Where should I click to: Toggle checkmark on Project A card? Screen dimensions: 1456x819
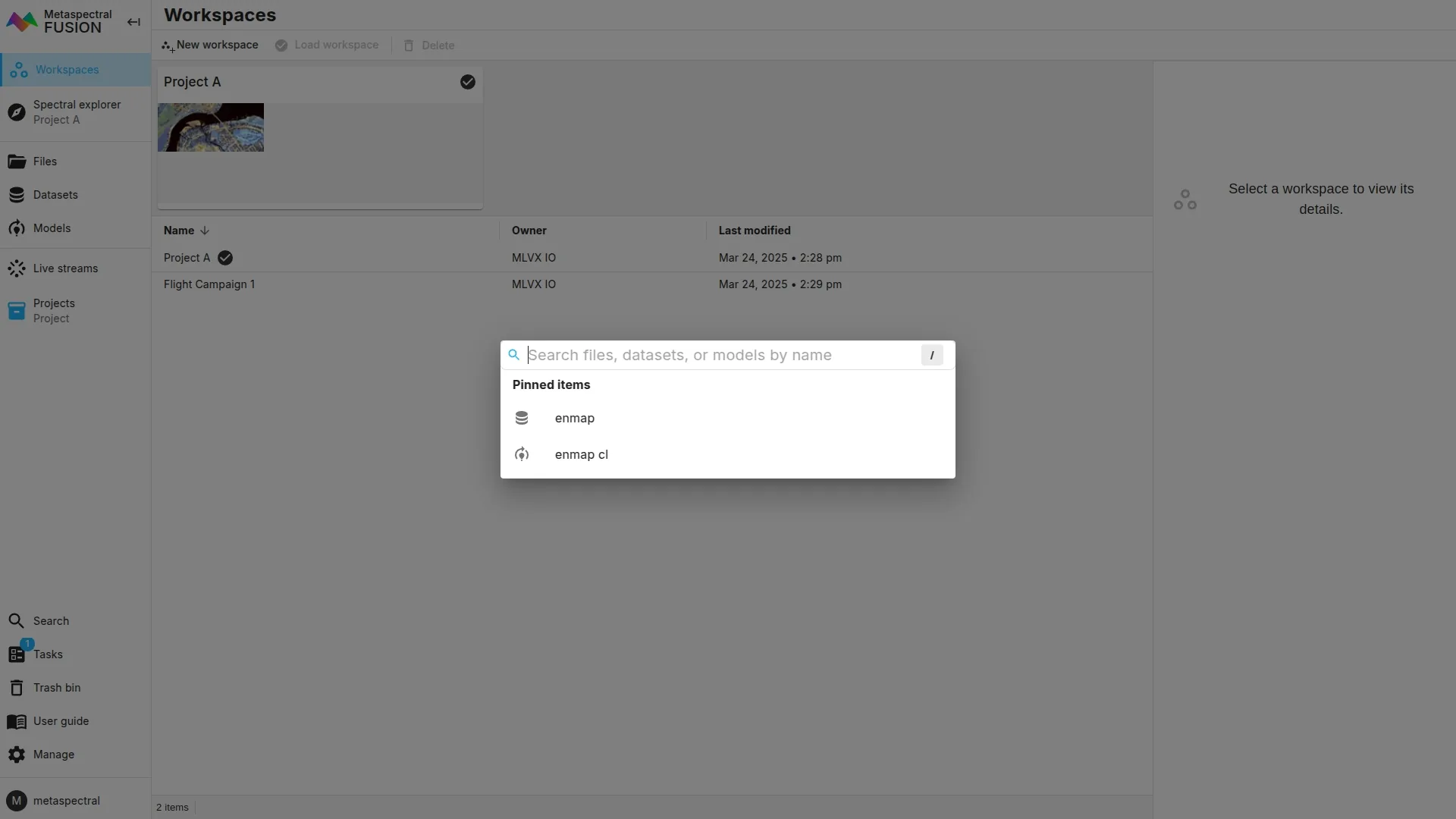(x=468, y=82)
